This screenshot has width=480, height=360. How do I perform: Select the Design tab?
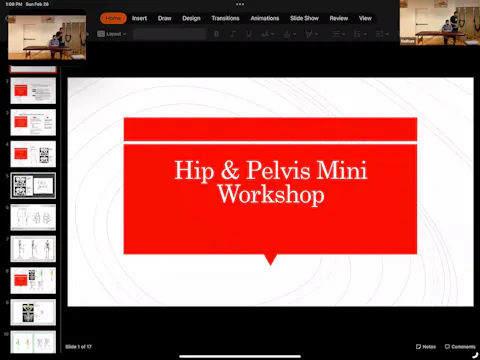[191, 18]
